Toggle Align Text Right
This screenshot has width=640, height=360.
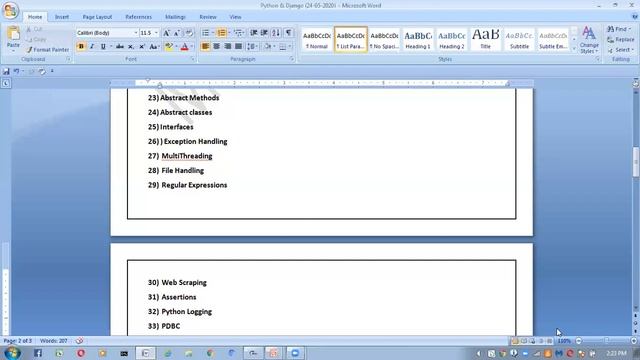pyautogui.click(x=227, y=47)
